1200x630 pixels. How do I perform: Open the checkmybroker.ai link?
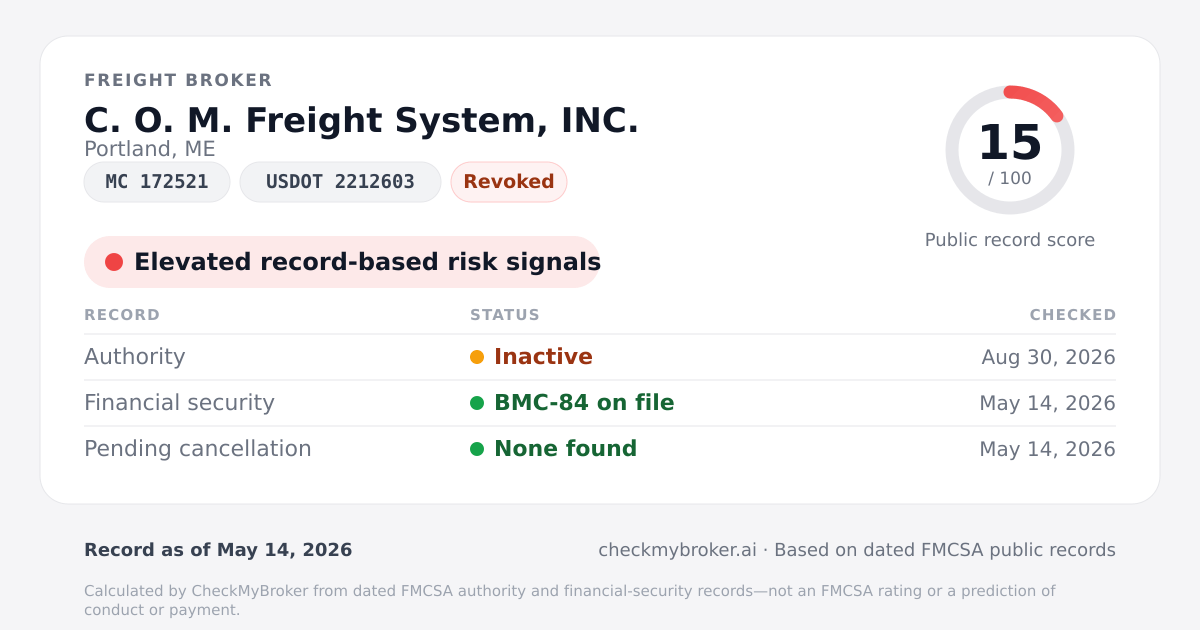coord(677,550)
